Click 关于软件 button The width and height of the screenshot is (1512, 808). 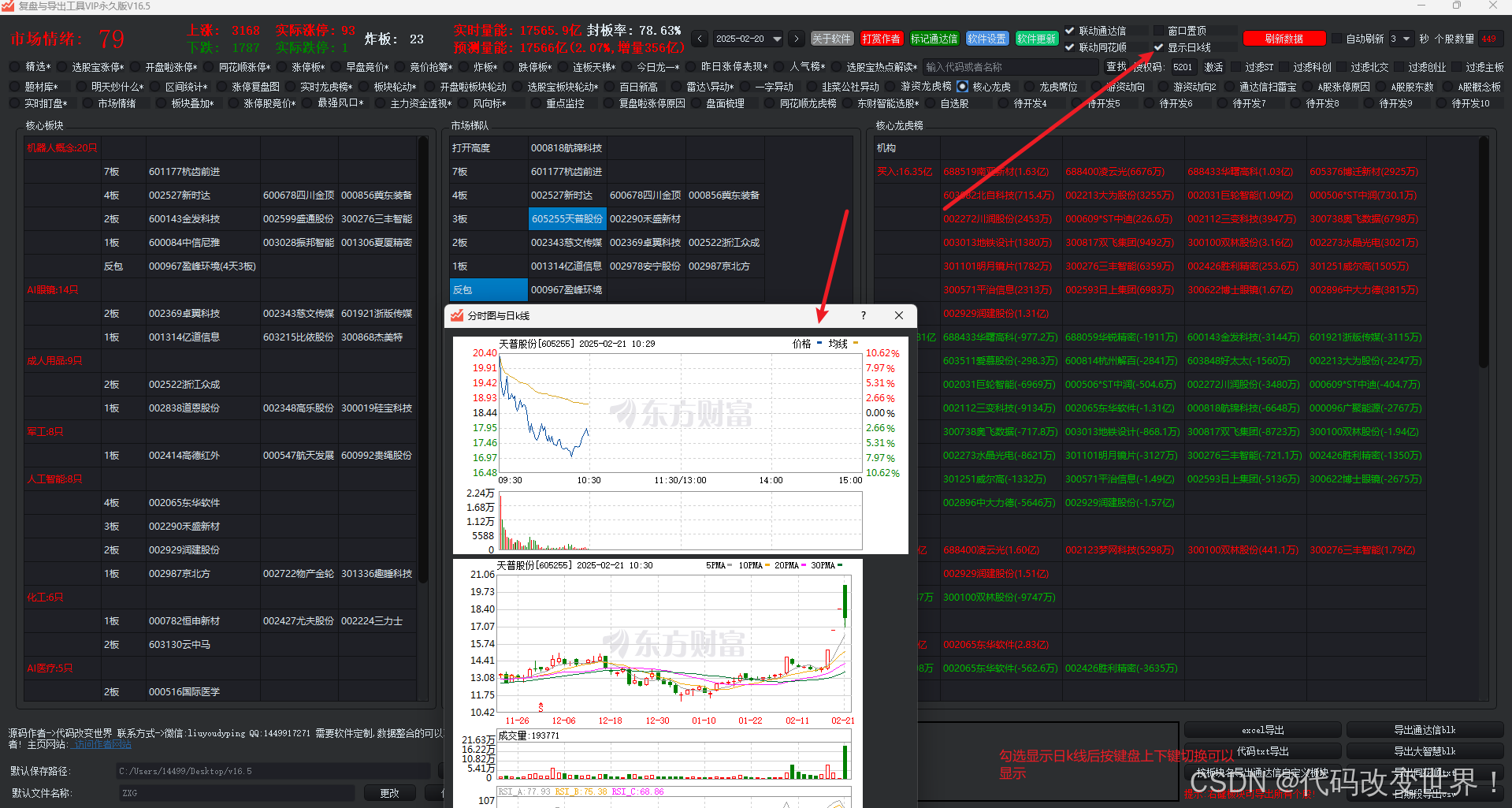[832, 39]
